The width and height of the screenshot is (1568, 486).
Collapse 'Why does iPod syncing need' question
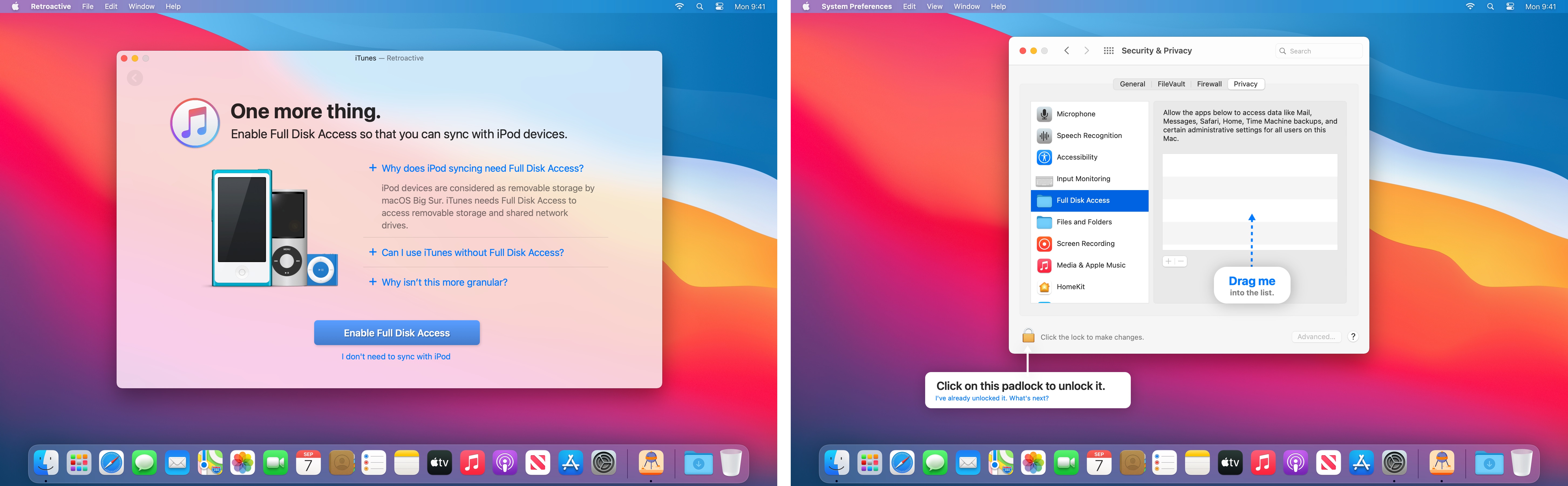[481, 168]
